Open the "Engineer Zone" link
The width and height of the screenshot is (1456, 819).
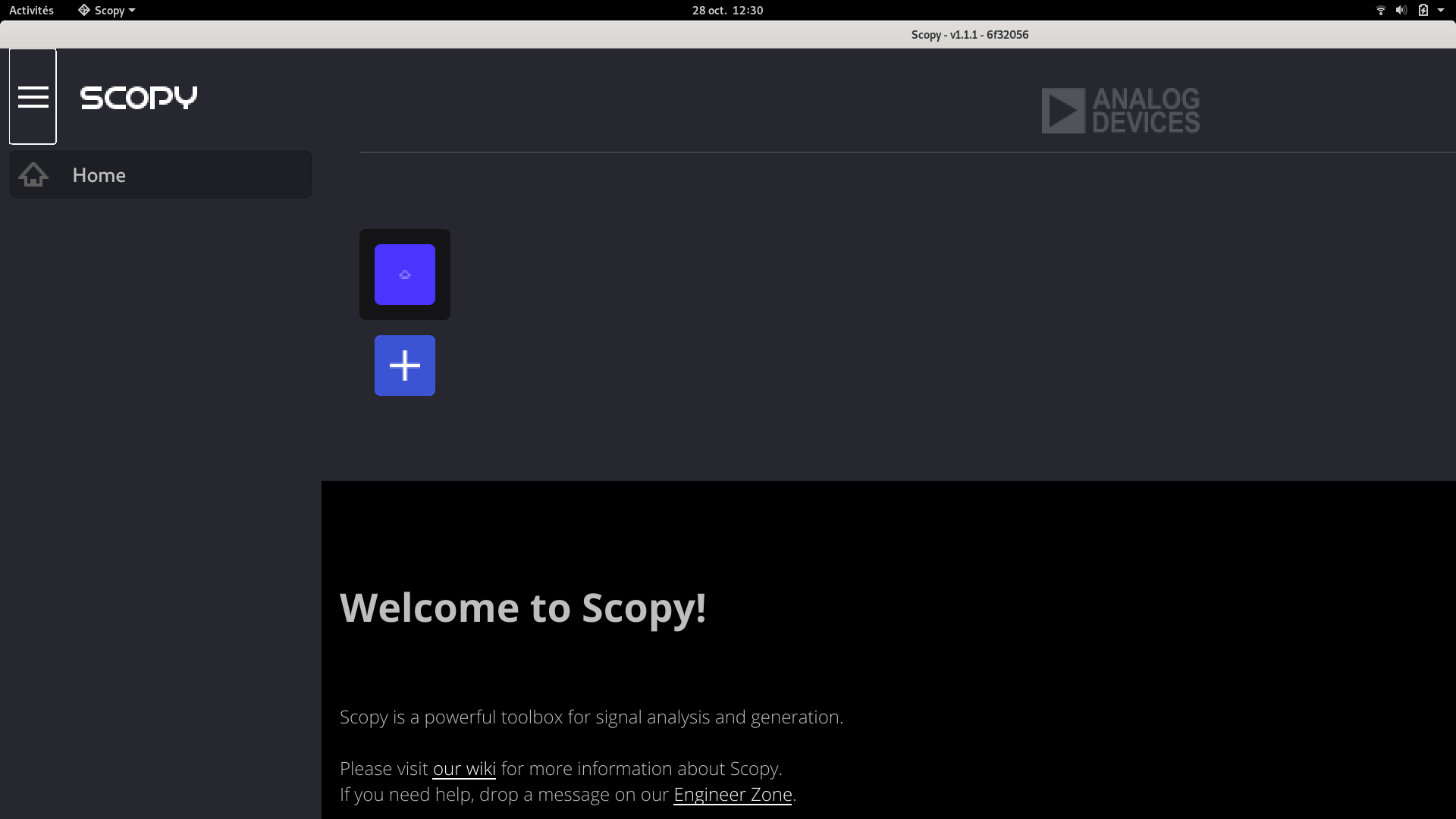732,795
